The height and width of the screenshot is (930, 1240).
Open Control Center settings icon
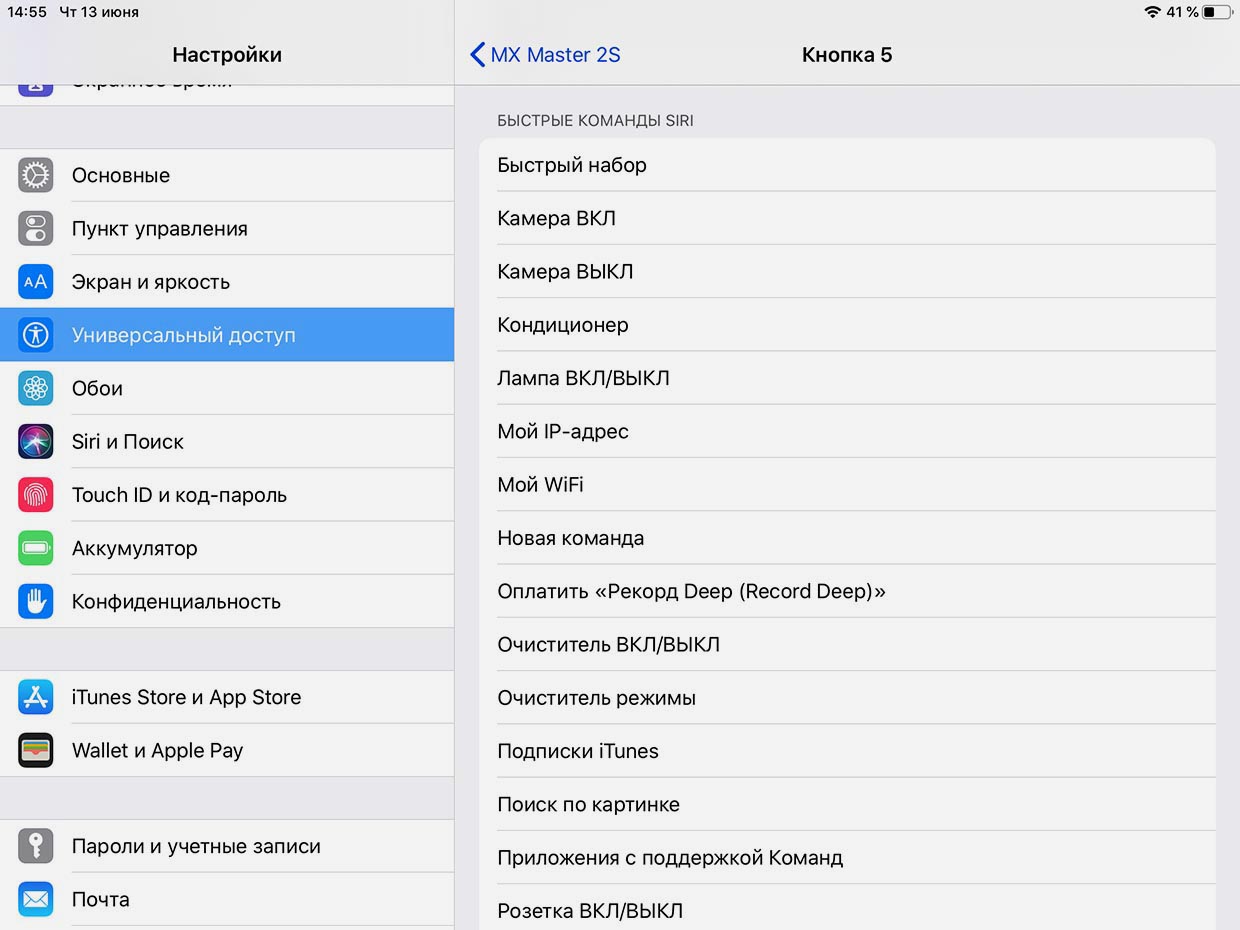(36, 229)
